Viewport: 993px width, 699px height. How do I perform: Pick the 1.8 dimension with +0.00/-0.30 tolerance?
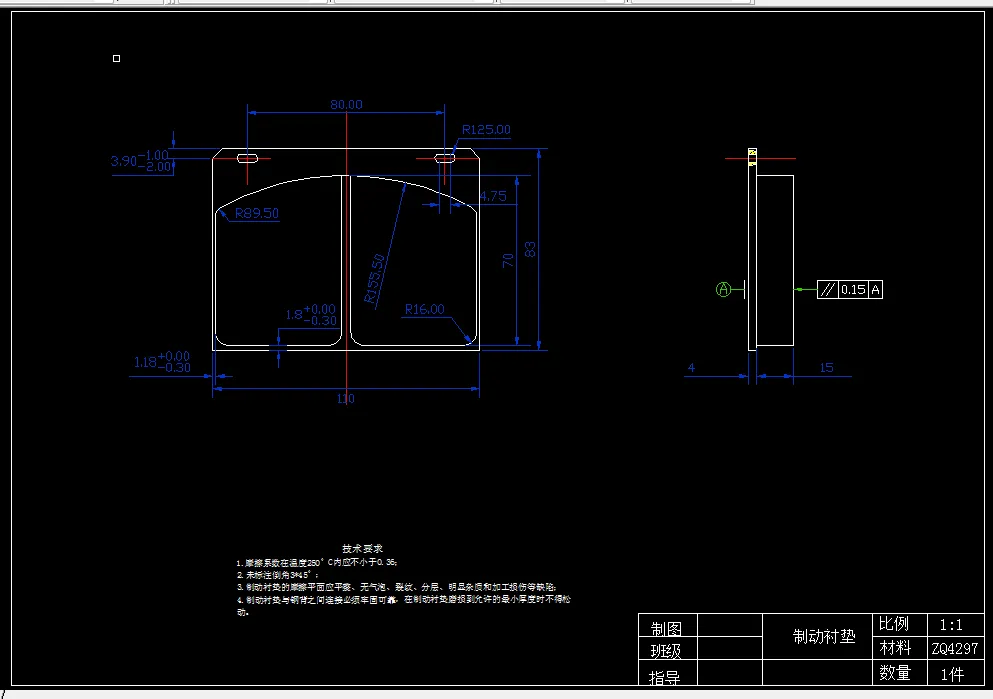311,315
